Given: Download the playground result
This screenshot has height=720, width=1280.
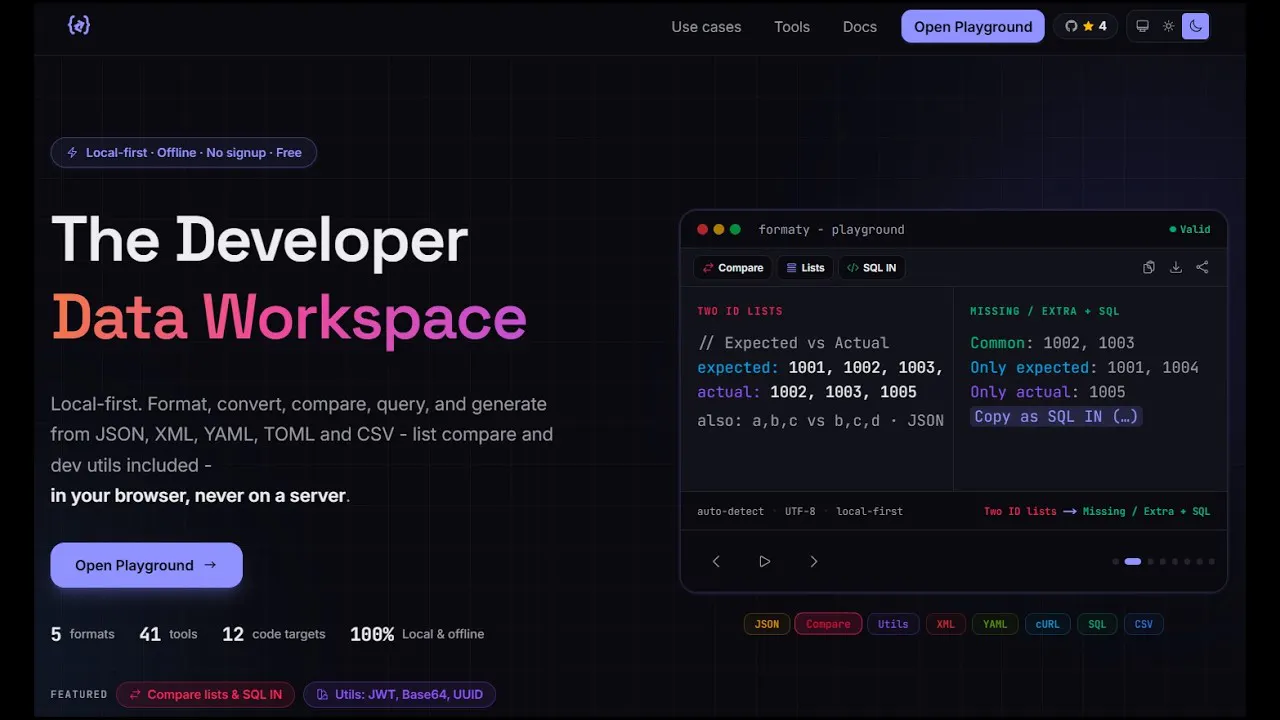Looking at the screenshot, I should click(1176, 267).
